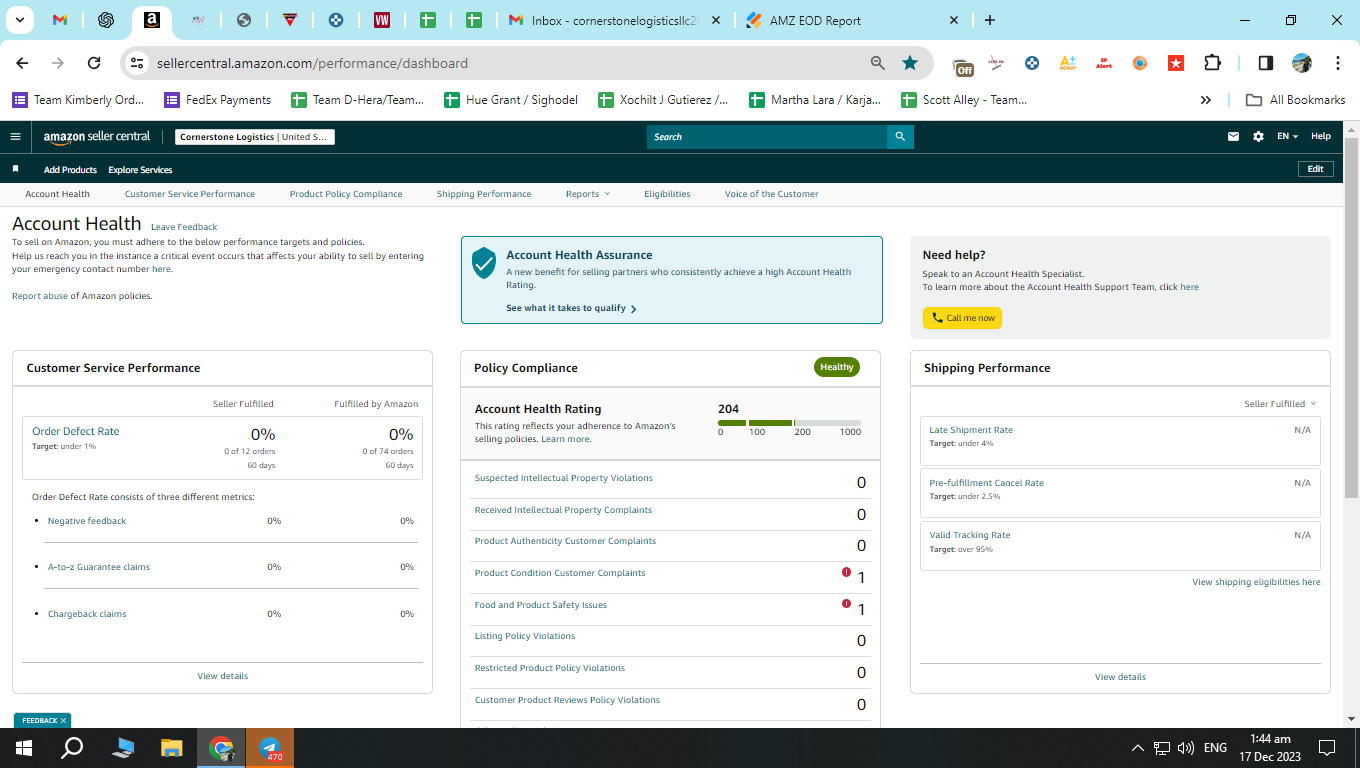Open the Chrome three-dot menu
This screenshot has width=1360, height=768.
pyautogui.click(x=1338, y=63)
